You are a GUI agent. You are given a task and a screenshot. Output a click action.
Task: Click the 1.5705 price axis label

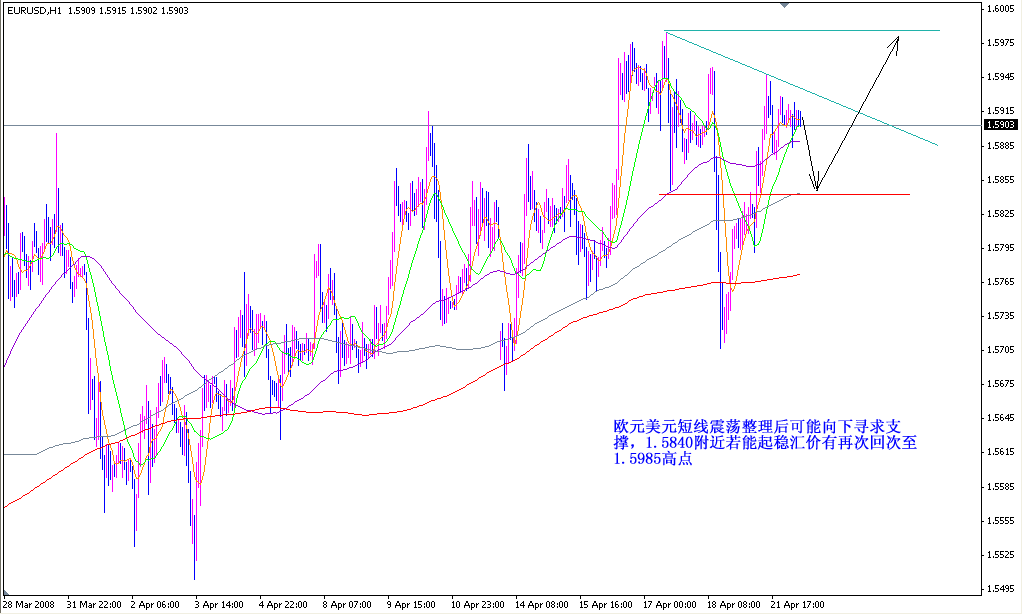coord(1001,350)
